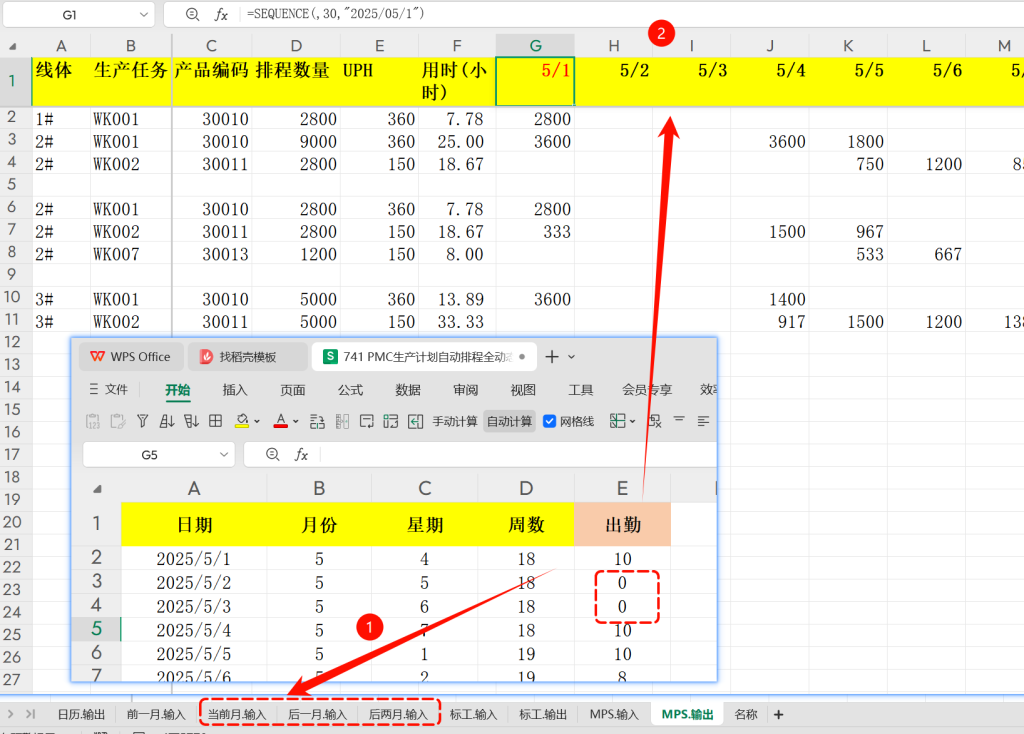This screenshot has width=1024, height=734.
Task: Toggle the 网格线 gridlines checkbox
Action: 549,421
